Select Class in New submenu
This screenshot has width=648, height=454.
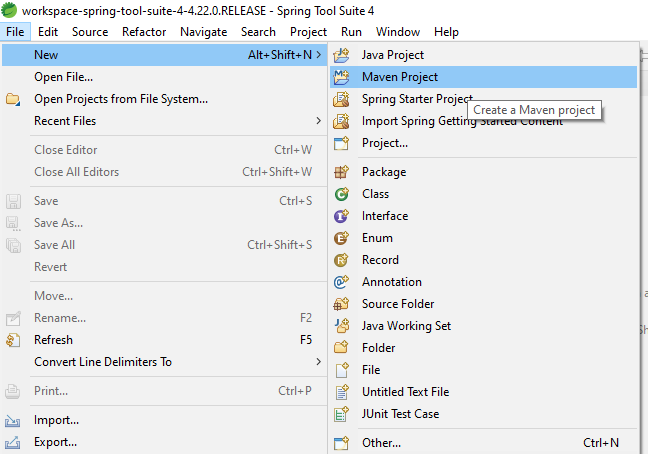coord(484,194)
